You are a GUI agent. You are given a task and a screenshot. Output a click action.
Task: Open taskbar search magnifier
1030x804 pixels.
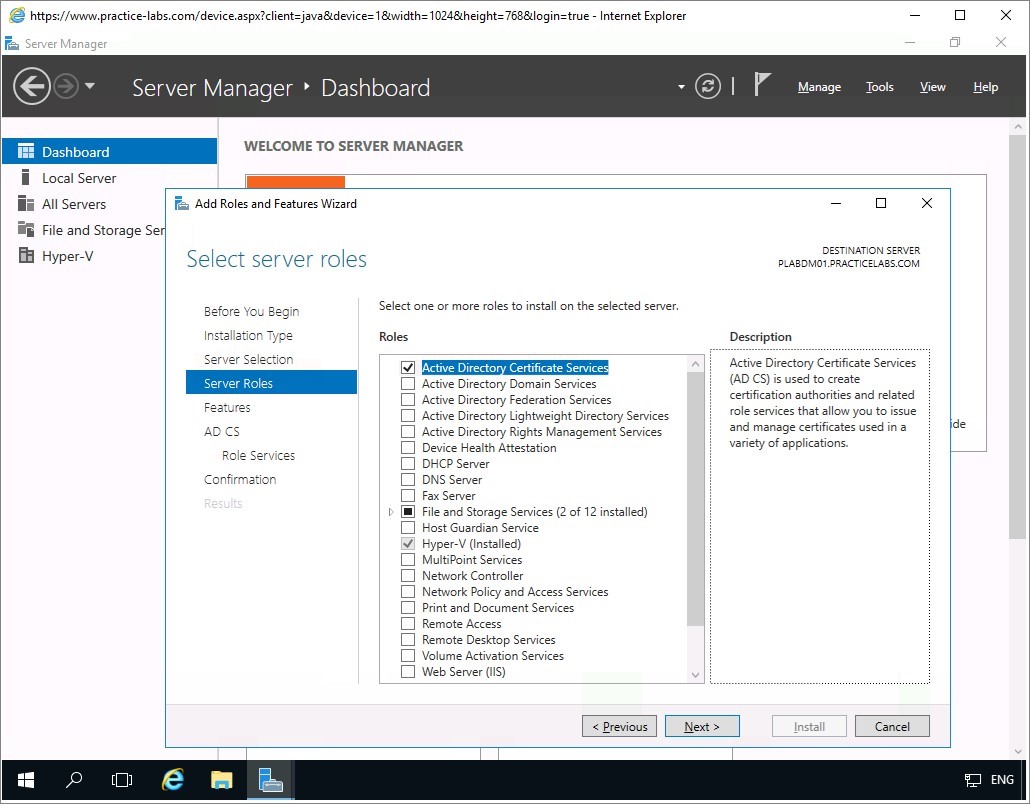pyautogui.click(x=74, y=780)
